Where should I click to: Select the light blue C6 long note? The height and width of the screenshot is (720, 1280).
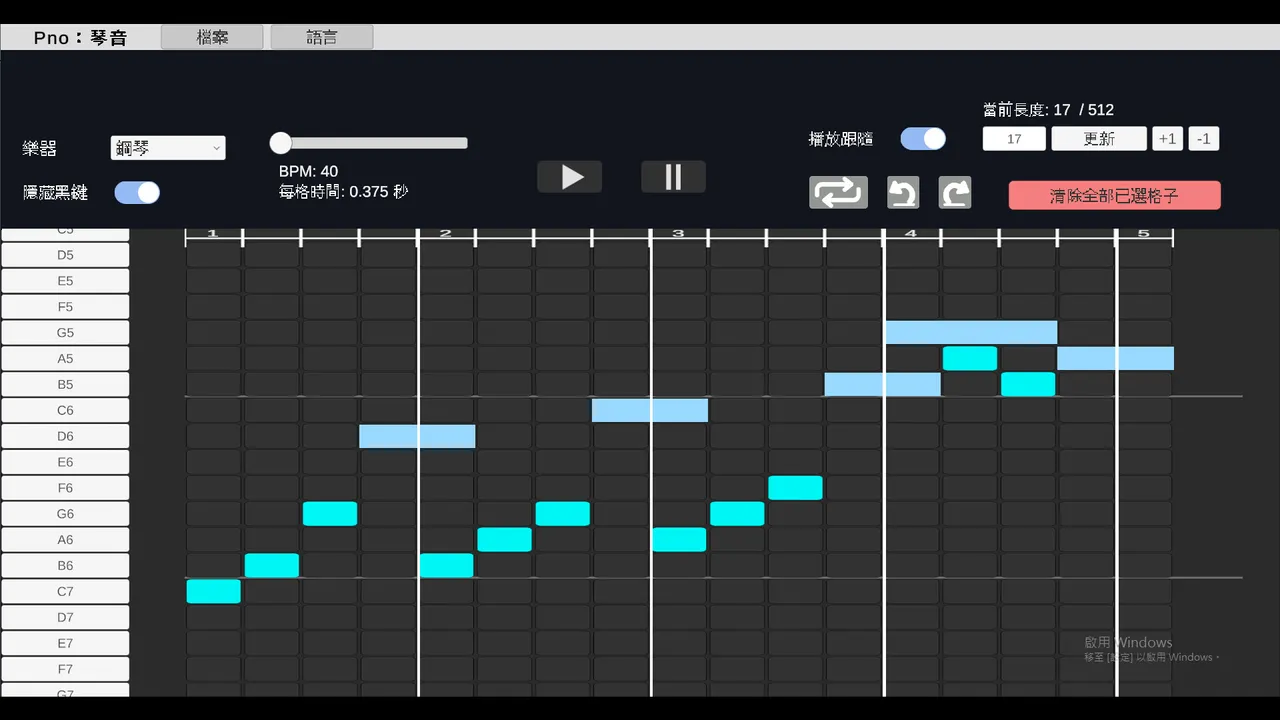pos(650,410)
